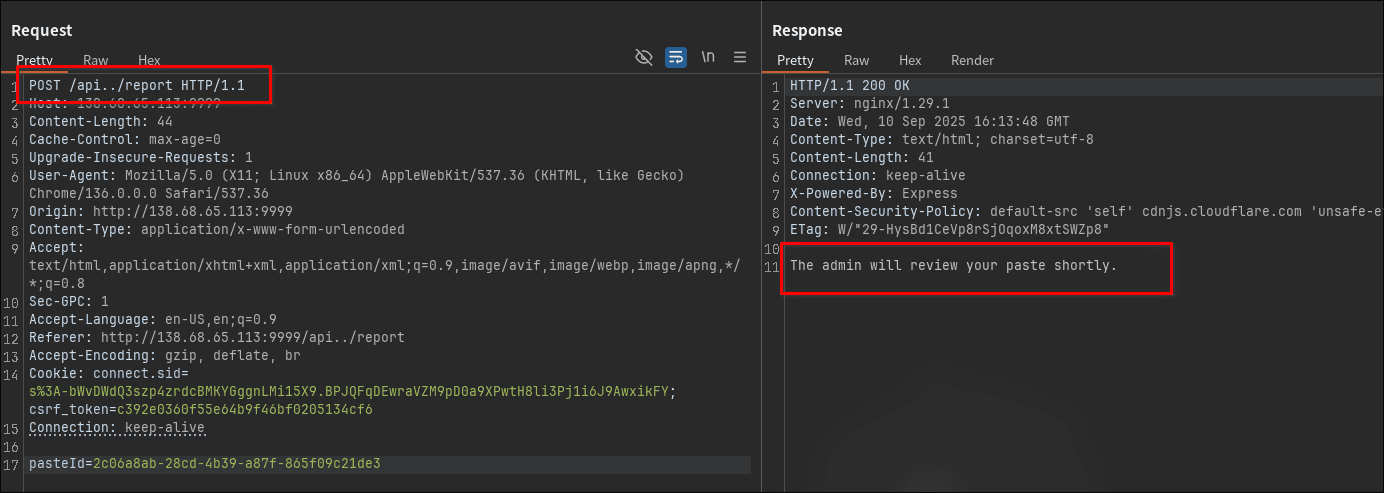Click the pasteId value in request body
Image resolution: width=1384 pixels, height=493 pixels.
tap(236, 464)
